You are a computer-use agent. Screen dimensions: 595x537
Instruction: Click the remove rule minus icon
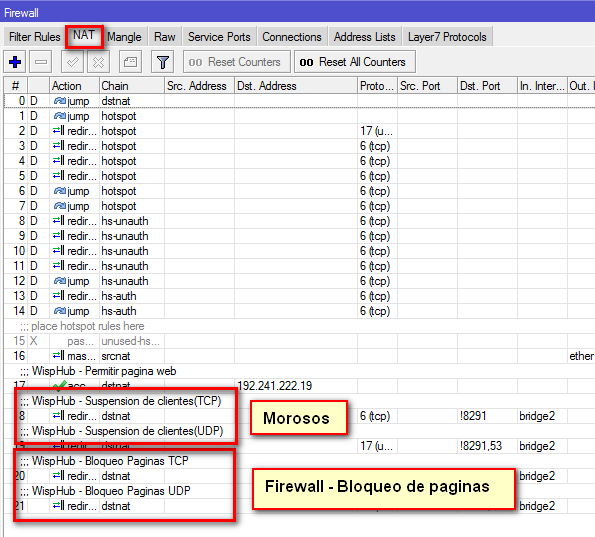pos(41,62)
